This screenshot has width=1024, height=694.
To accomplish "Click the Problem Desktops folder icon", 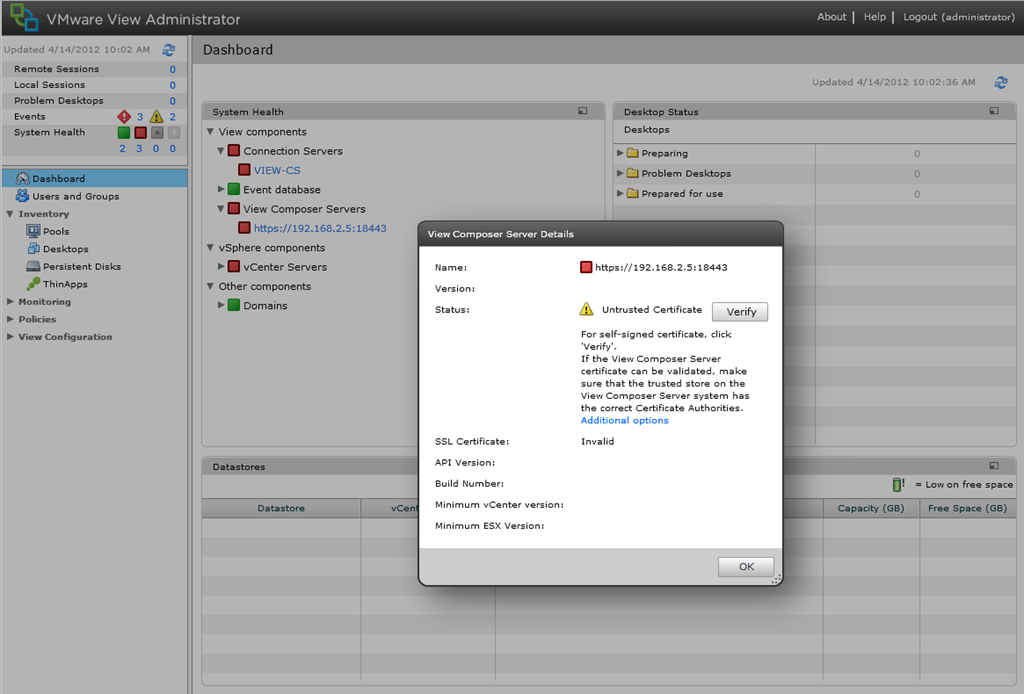I will [632, 173].
